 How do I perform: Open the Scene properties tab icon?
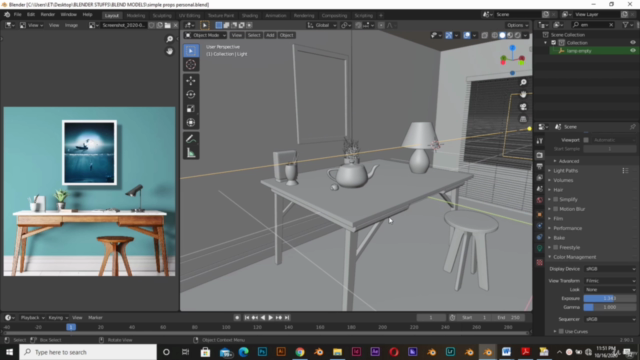[x=540, y=189]
